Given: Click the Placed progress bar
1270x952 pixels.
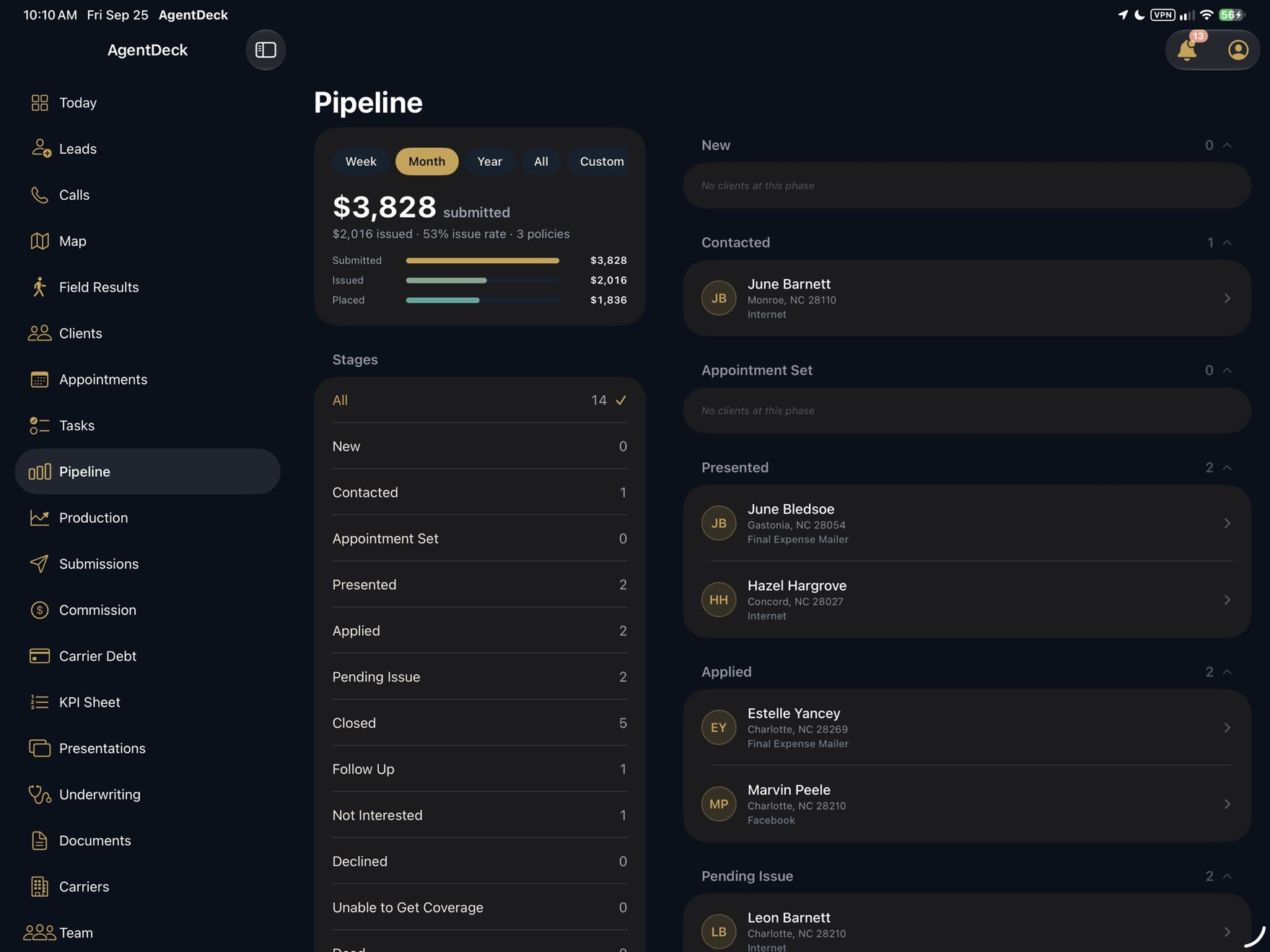Looking at the screenshot, I should coord(482,300).
